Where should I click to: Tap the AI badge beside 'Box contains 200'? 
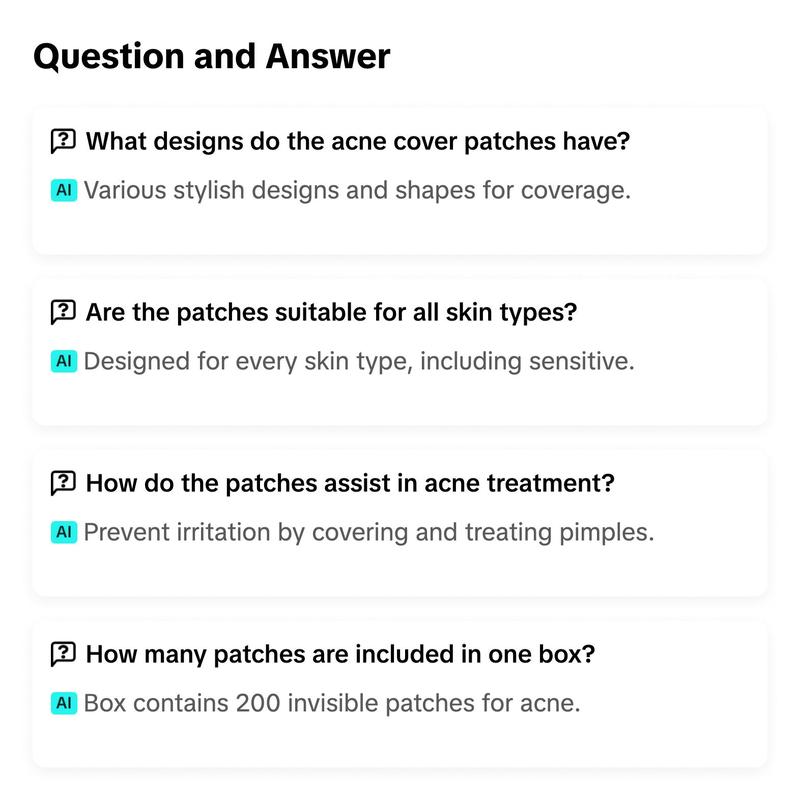[x=64, y=703]
